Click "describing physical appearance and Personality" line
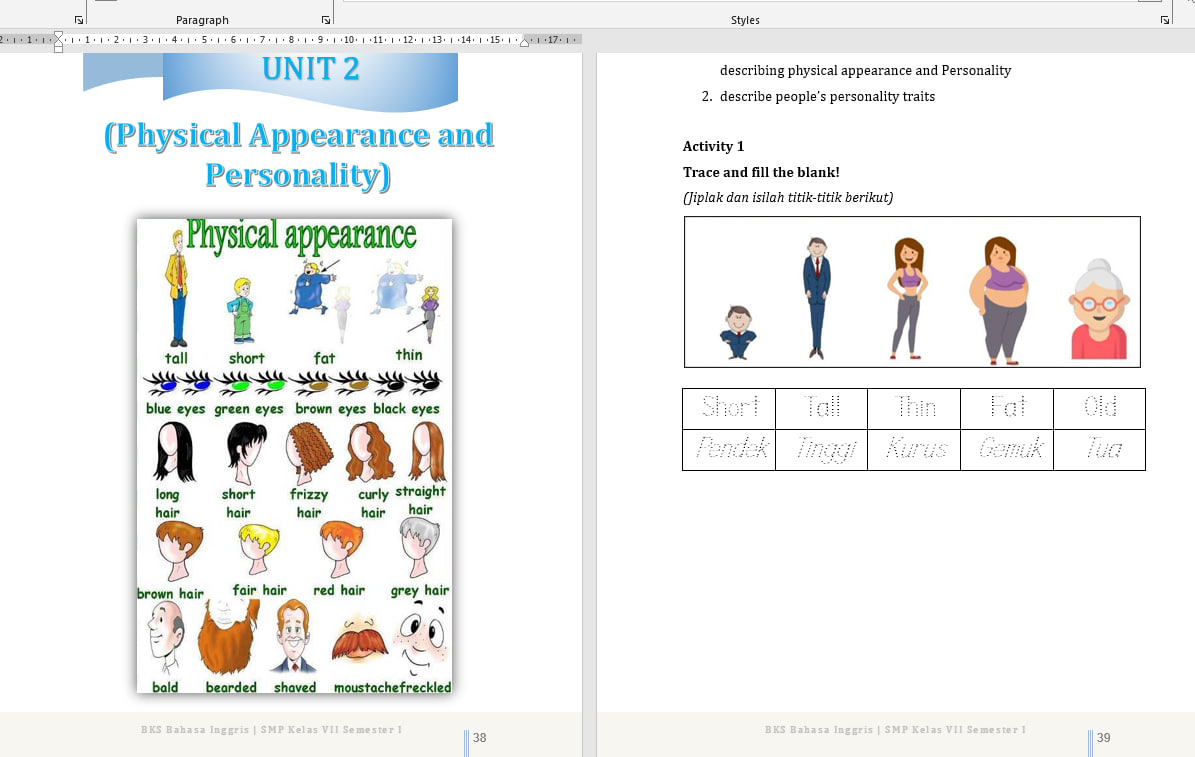 [x=865, y=71]
